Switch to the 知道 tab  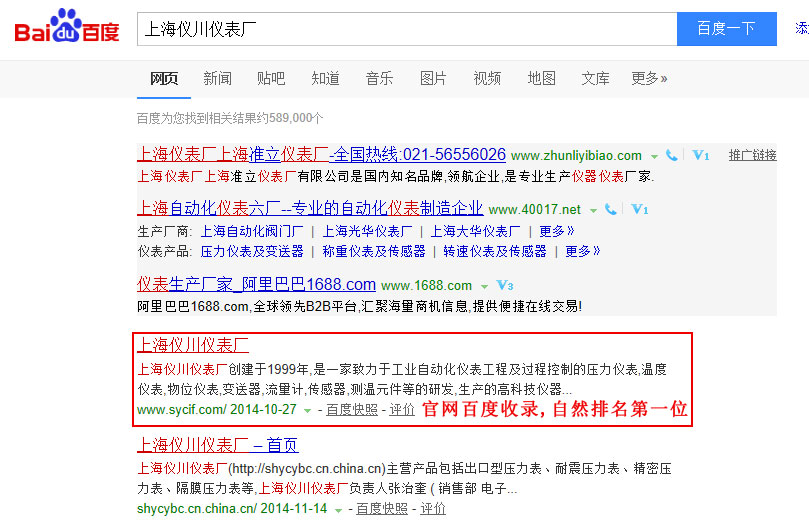[325, 78]
